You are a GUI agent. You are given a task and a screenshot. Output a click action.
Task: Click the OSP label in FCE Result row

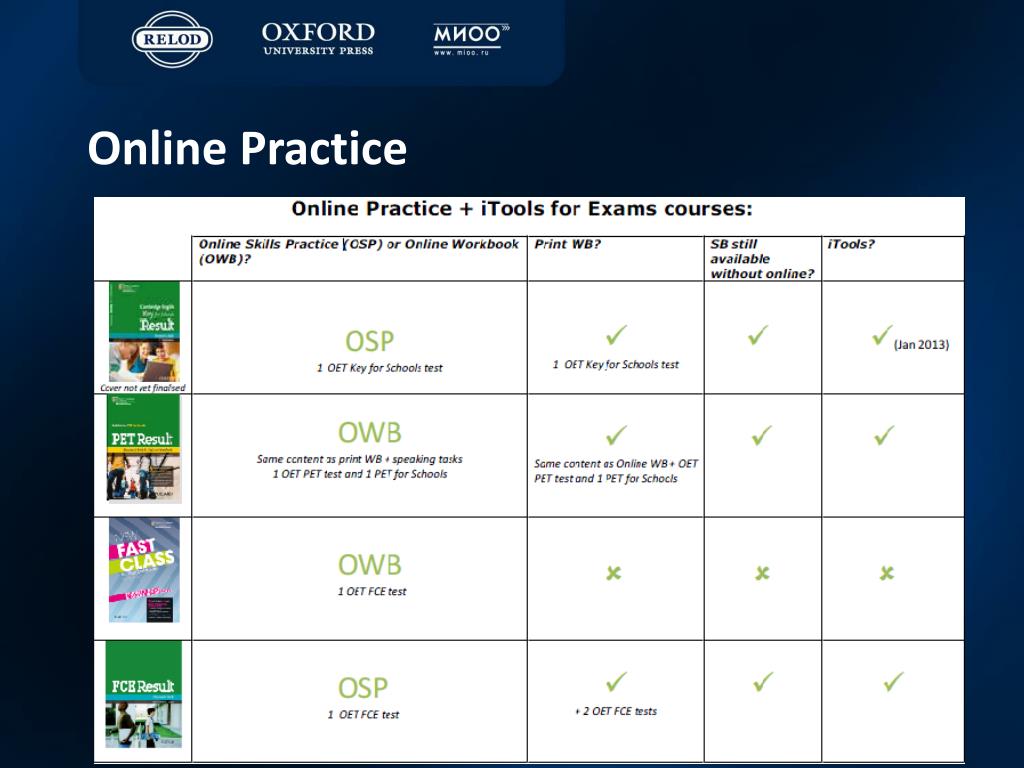(x=363, y=688)
